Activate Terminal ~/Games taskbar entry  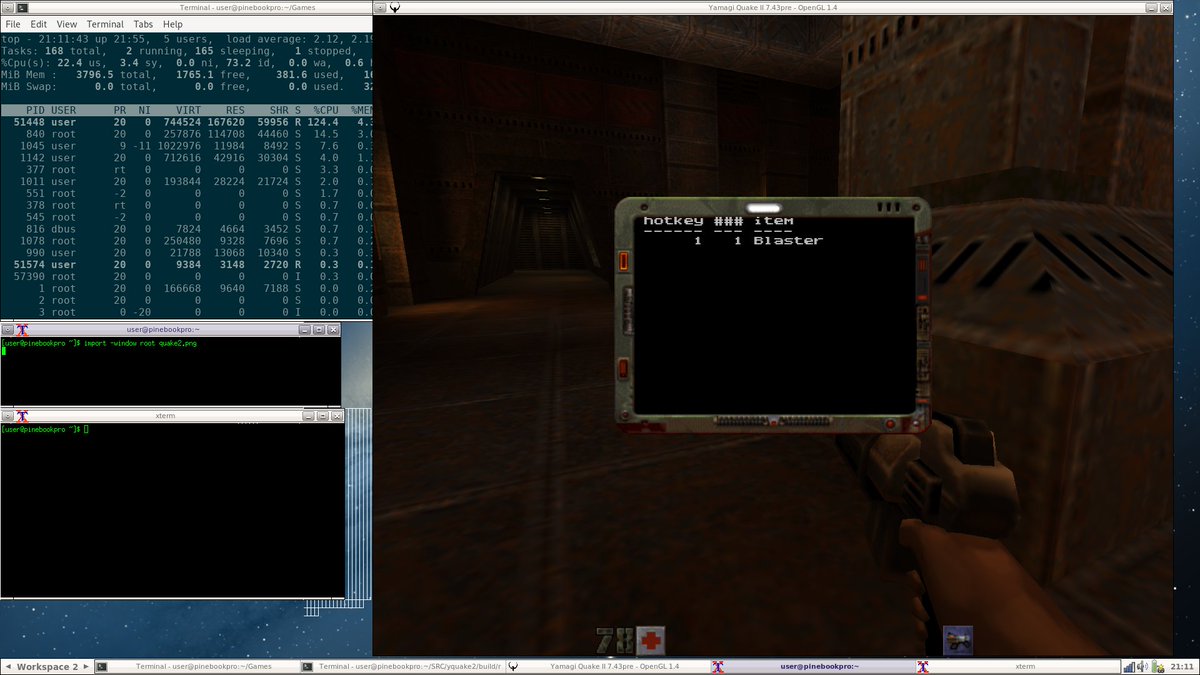[x=198, y=667]
